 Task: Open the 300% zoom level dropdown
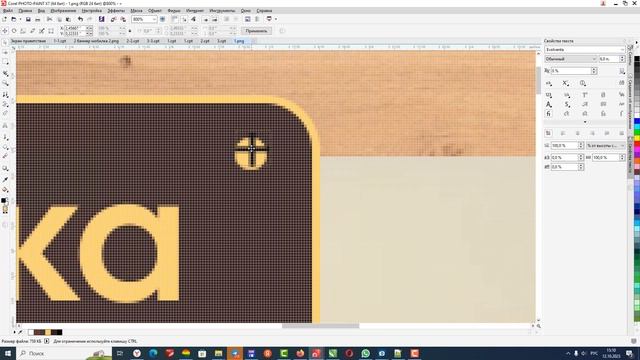[x=154, y=19]
